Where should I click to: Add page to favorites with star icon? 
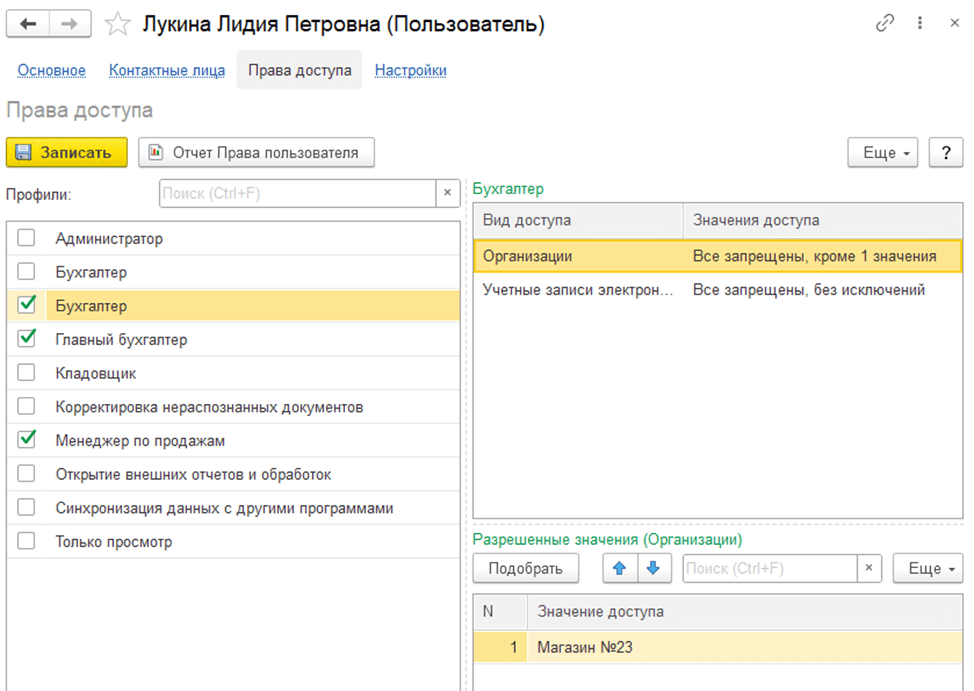[x=118, y=24]
